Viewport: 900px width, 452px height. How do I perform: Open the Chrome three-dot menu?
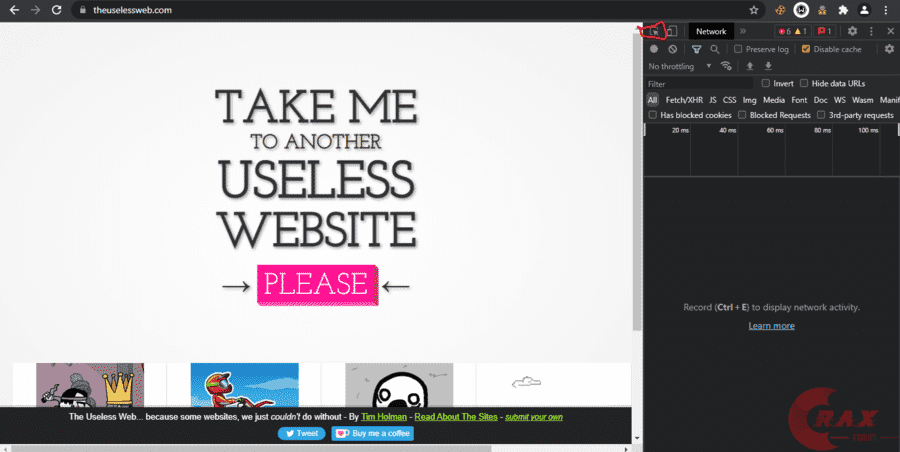[886, 10]
